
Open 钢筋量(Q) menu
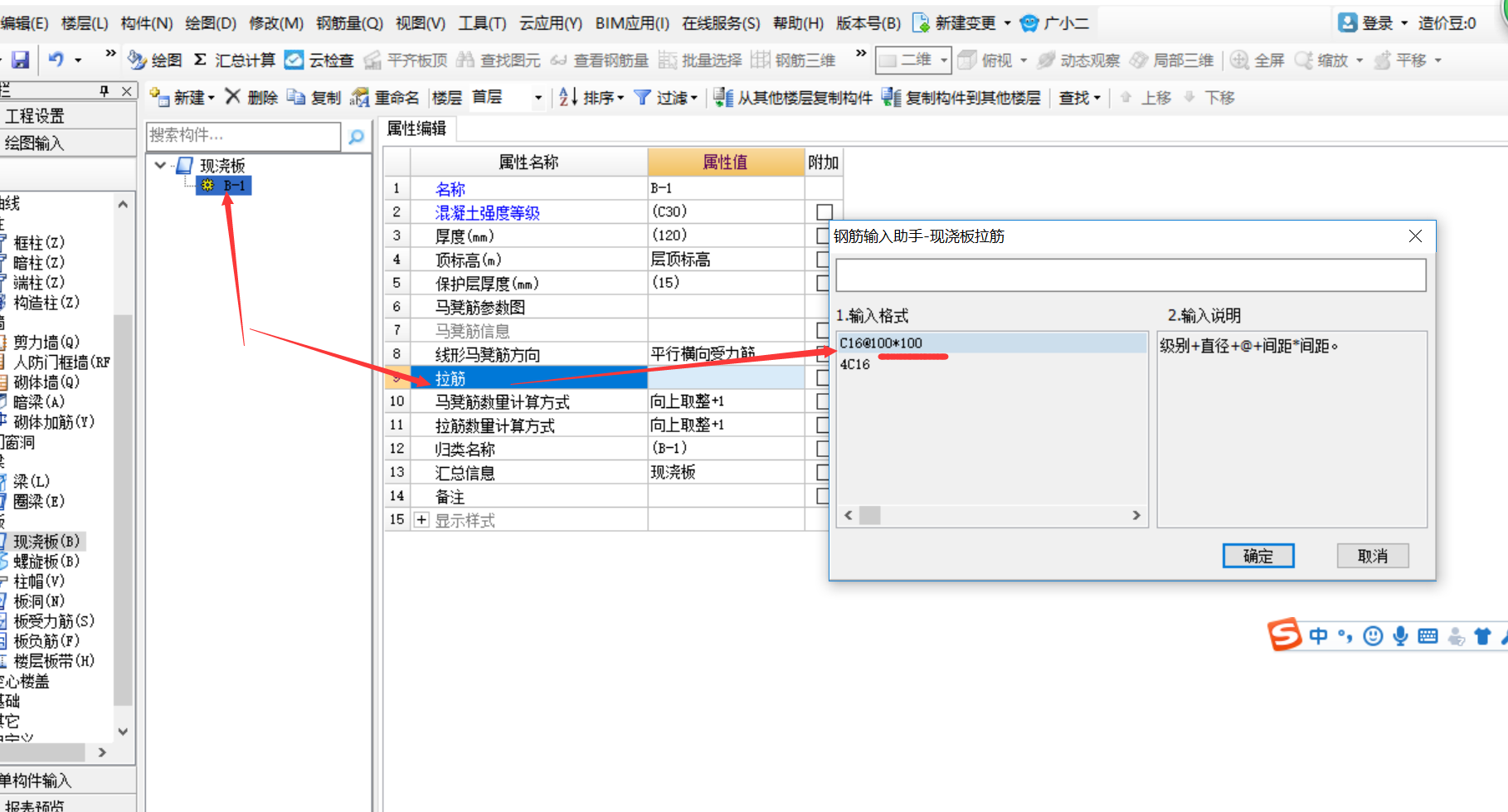pos(349,23)
